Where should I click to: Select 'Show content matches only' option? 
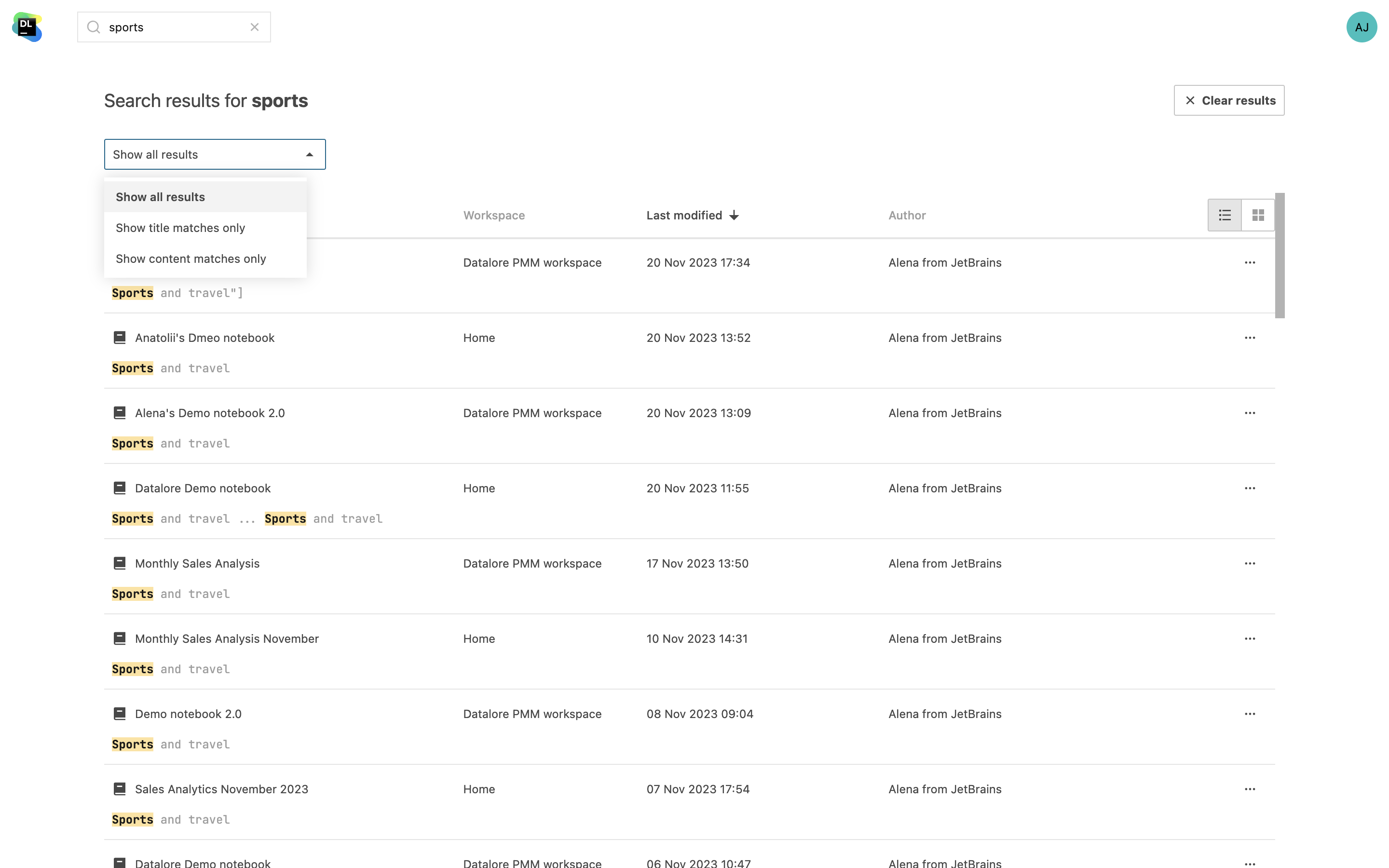[x=191, y=259]
